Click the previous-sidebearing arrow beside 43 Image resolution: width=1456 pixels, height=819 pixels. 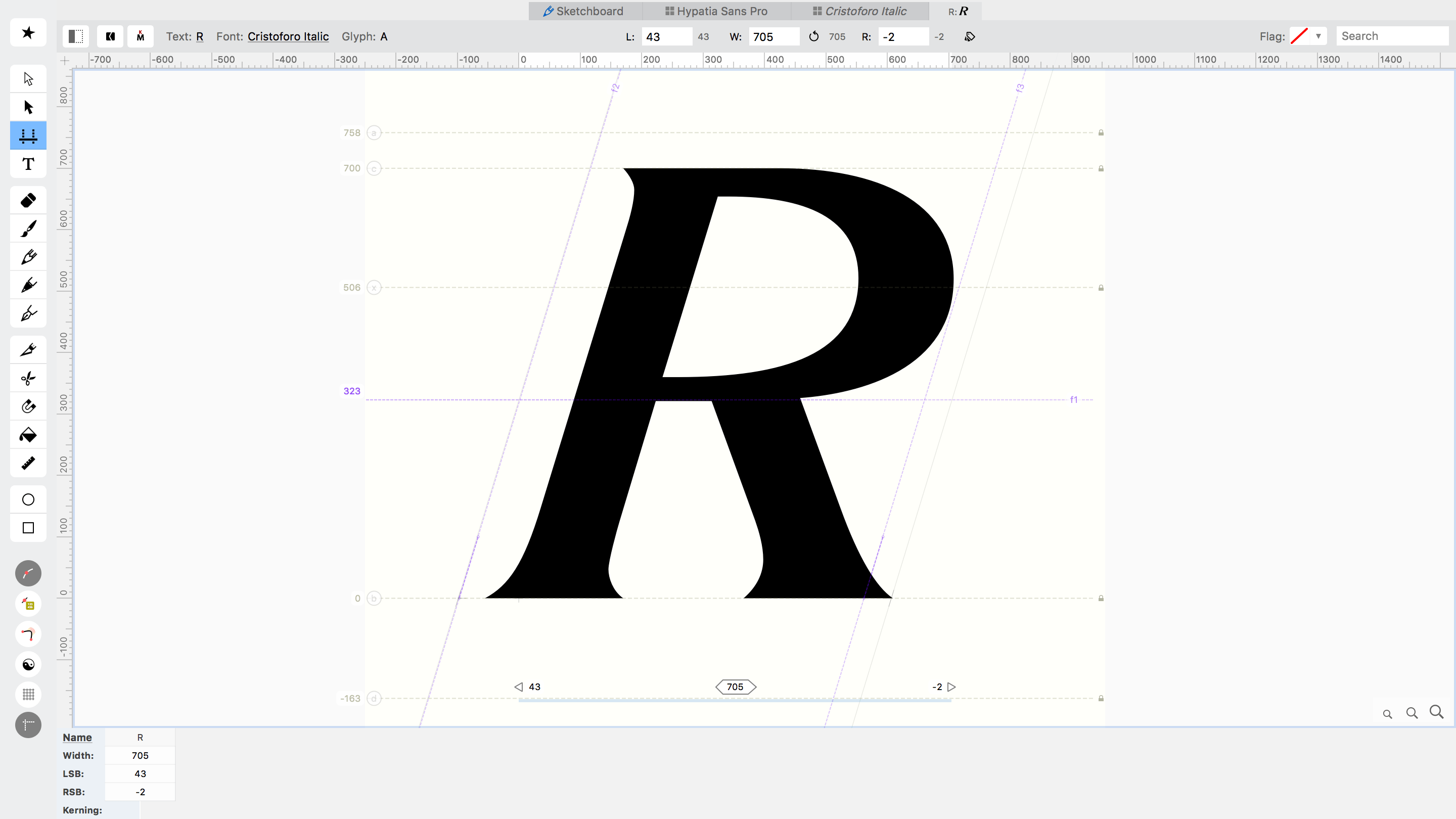point(518,687)
